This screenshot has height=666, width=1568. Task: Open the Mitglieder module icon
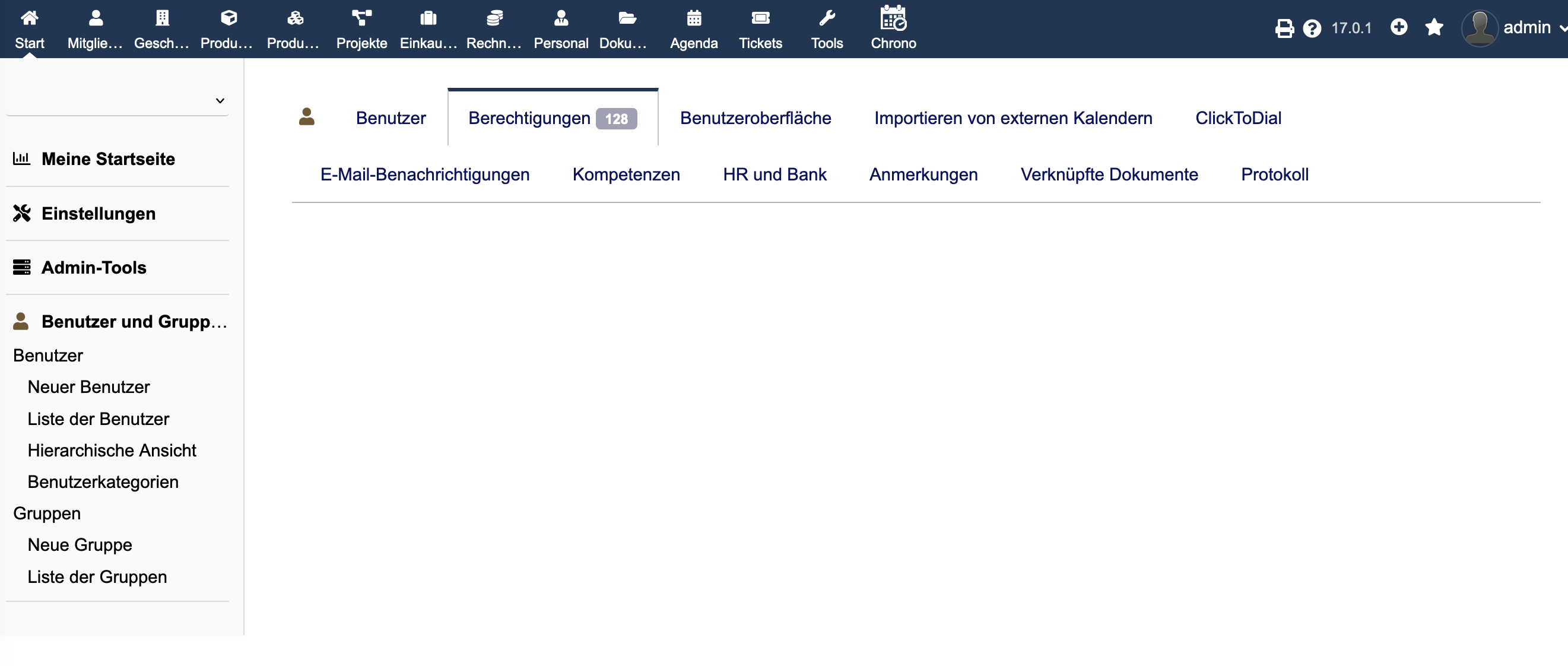click(96, 18)
